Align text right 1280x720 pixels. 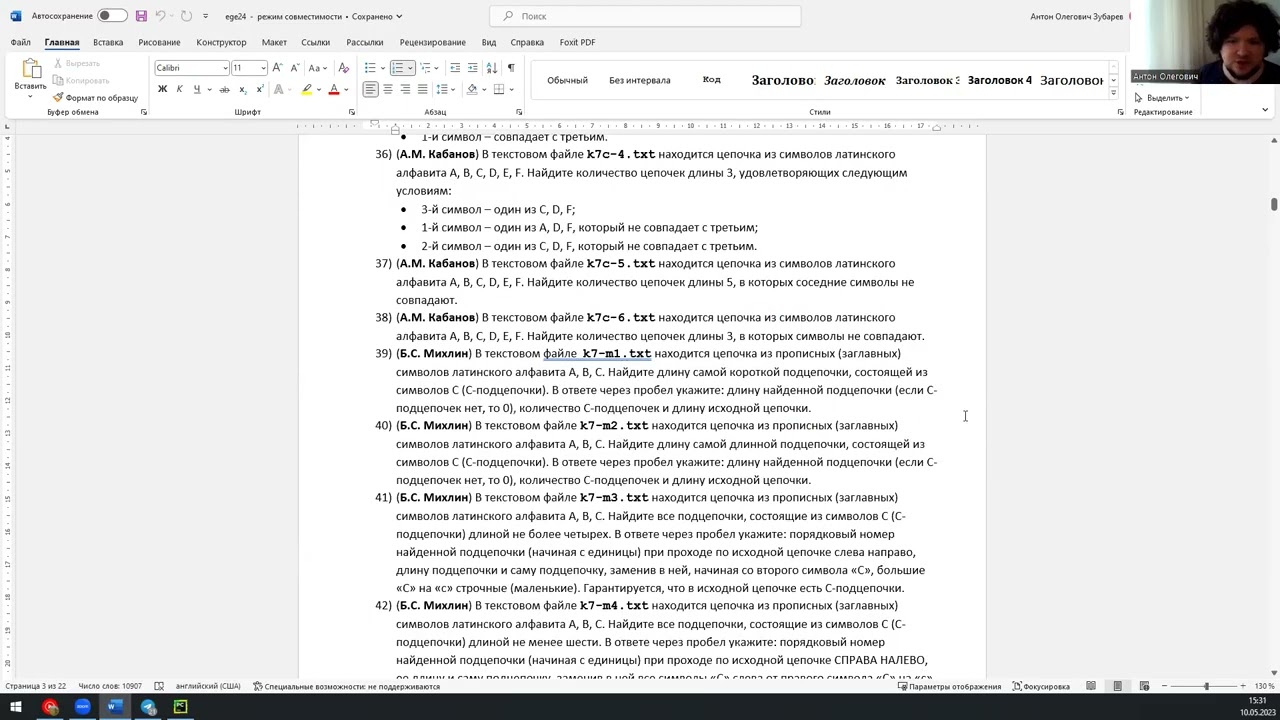click(405, 89)
